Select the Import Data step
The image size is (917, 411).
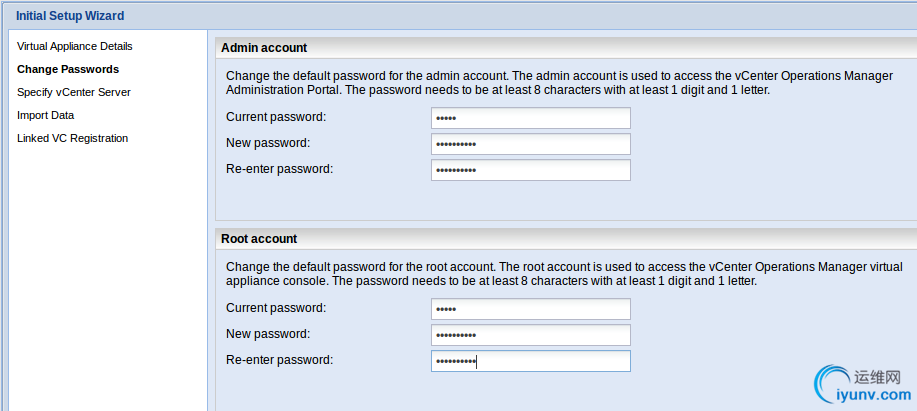click(x=46, y=115)
